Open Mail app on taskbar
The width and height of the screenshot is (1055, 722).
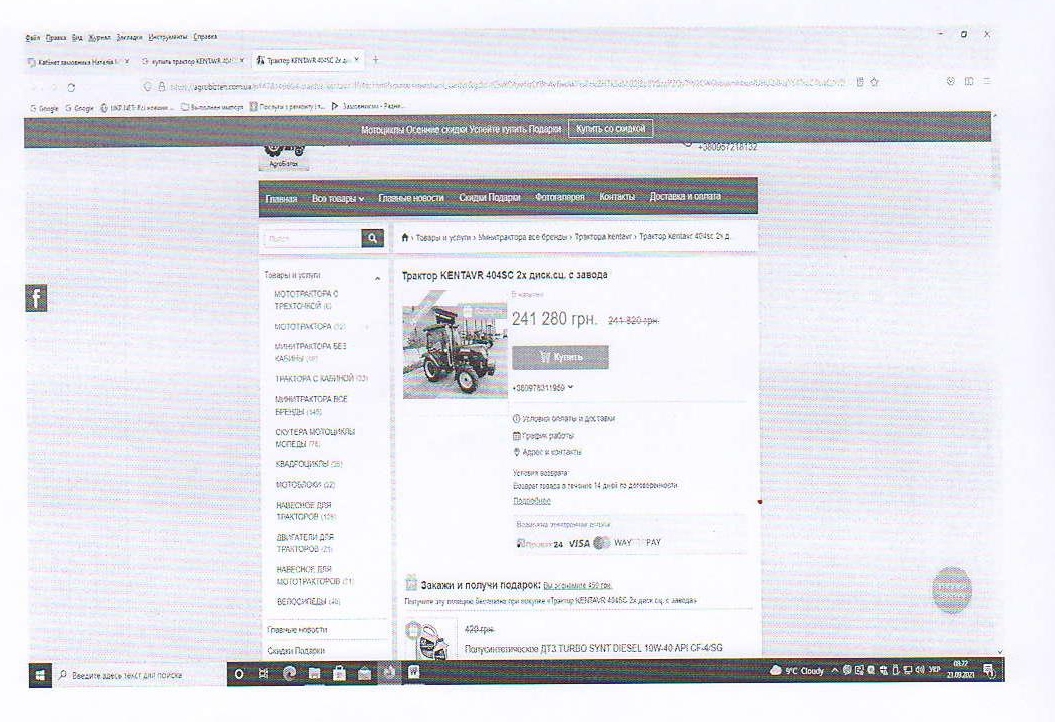tap(365, 674)
